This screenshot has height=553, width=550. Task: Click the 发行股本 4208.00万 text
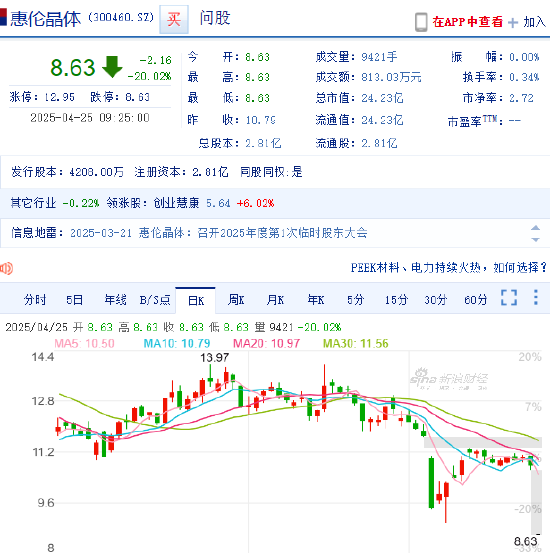67,172
